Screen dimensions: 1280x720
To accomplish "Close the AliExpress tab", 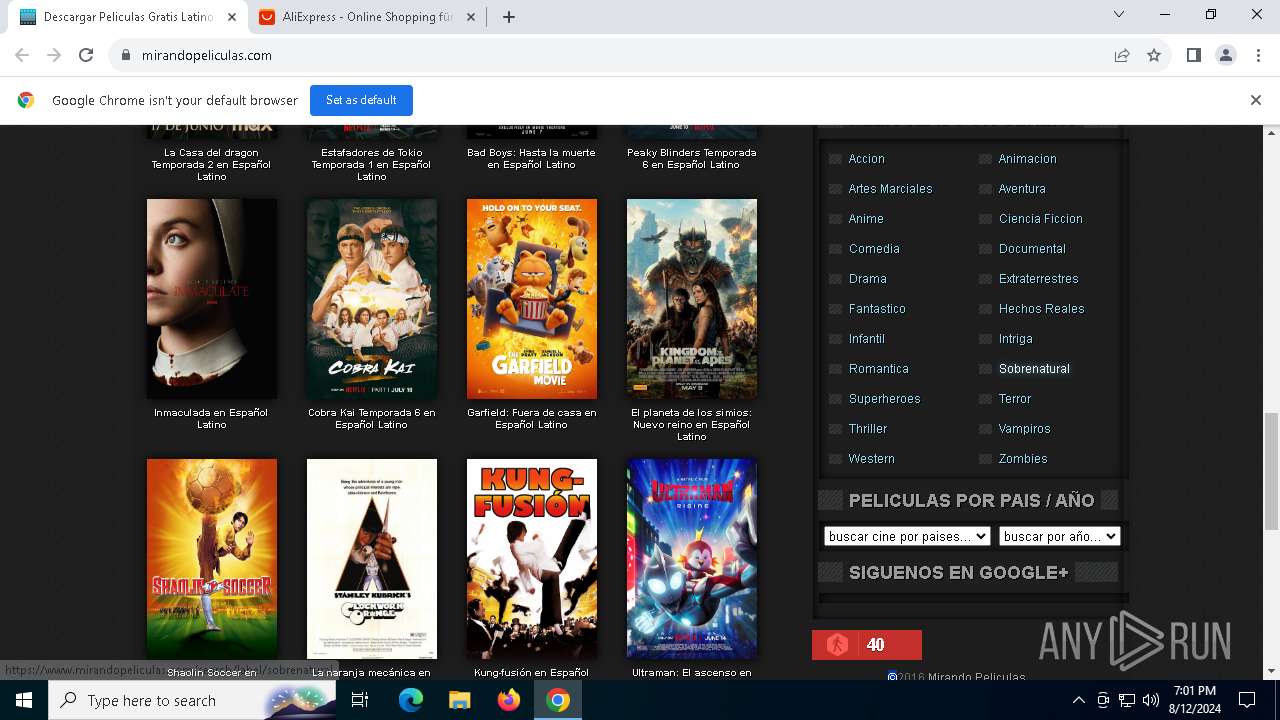I will pos(471,17).
